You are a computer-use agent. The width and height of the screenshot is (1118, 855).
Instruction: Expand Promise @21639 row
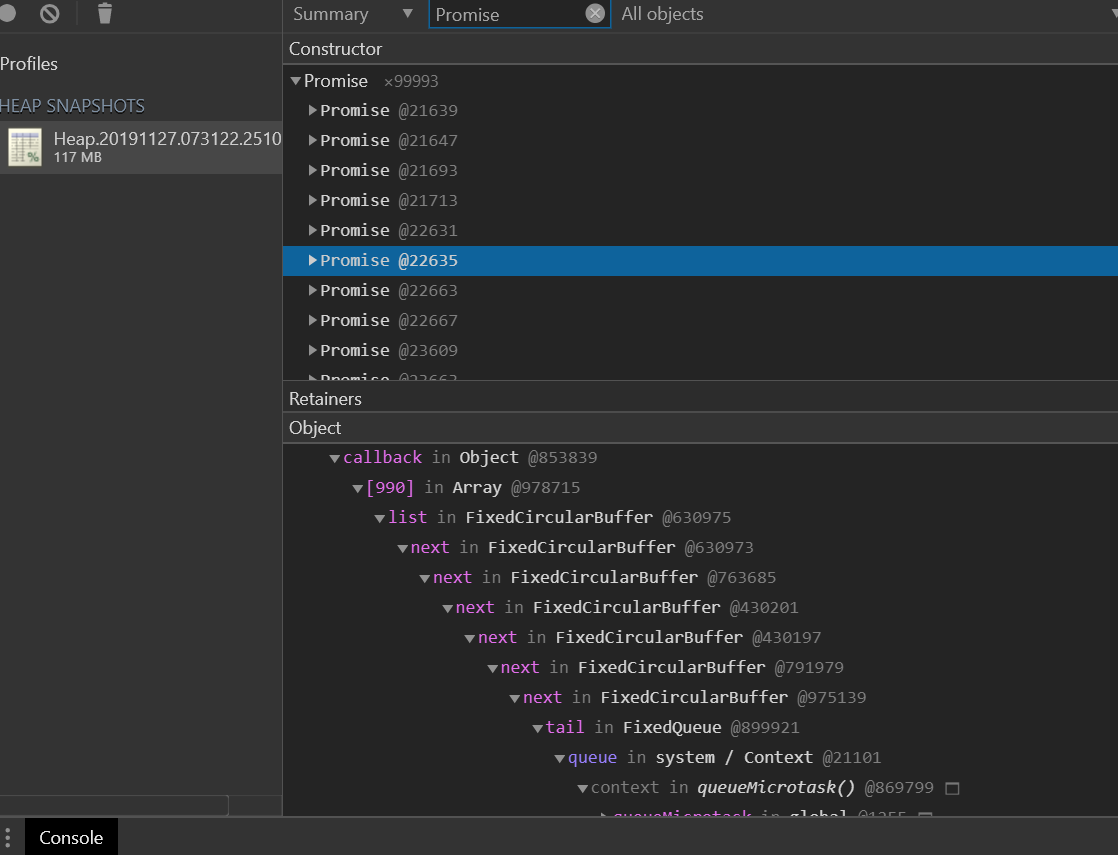pos(312,111)
